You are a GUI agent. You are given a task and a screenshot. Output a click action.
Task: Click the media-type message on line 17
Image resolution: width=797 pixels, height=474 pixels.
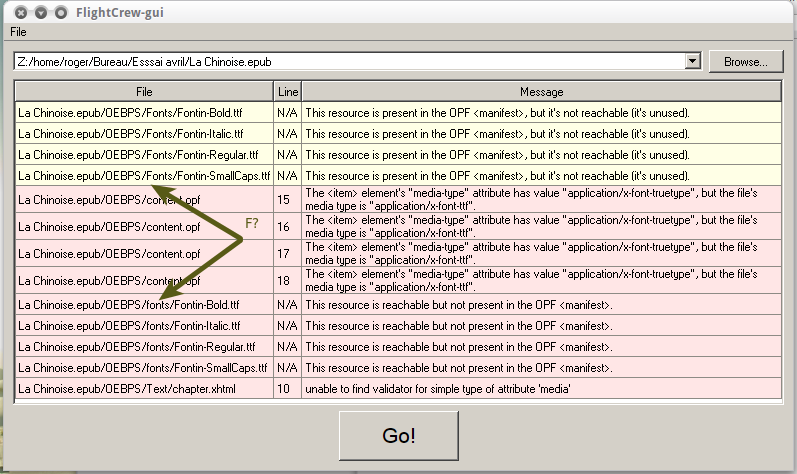tap(542, 254)
